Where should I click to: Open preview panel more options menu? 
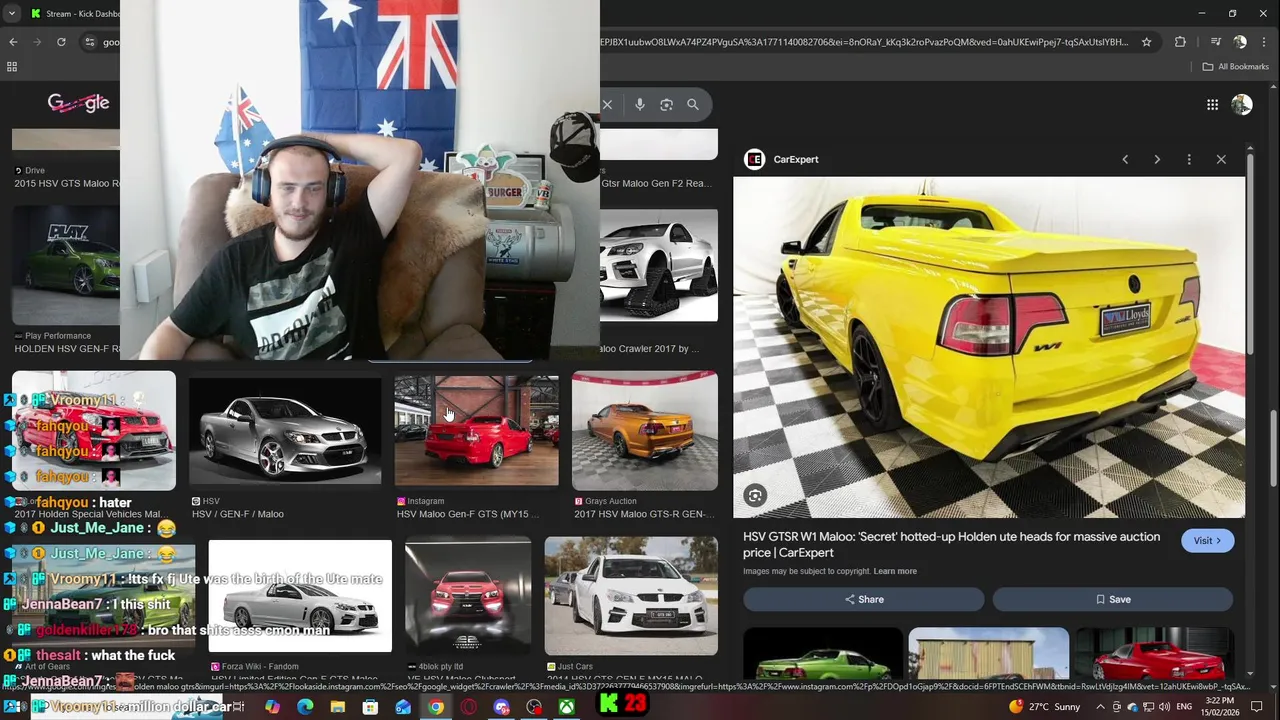[1189, 159]
